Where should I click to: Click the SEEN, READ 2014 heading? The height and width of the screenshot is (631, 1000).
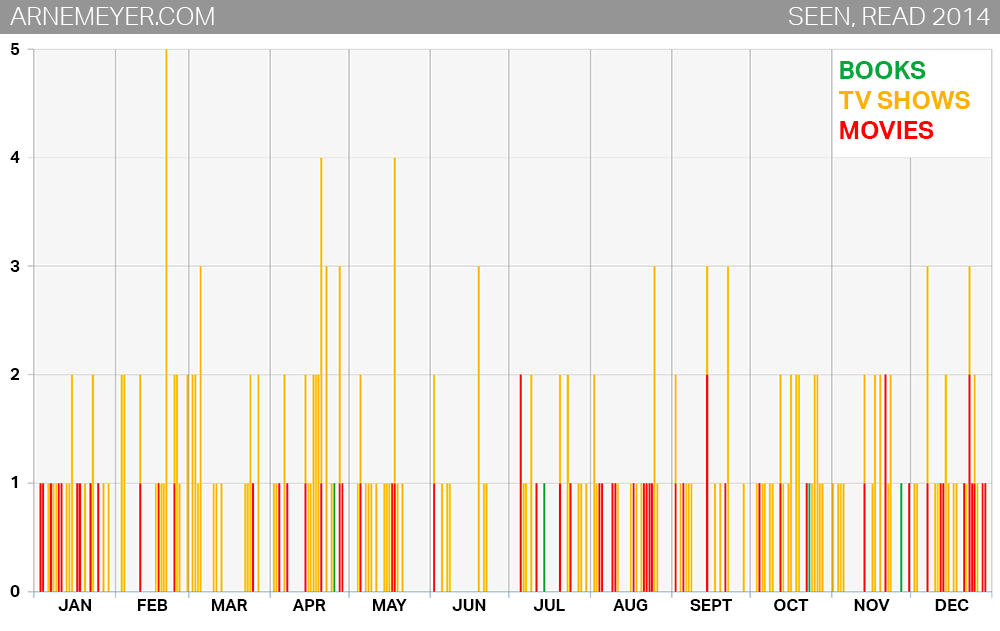click(x=888, y=17)
